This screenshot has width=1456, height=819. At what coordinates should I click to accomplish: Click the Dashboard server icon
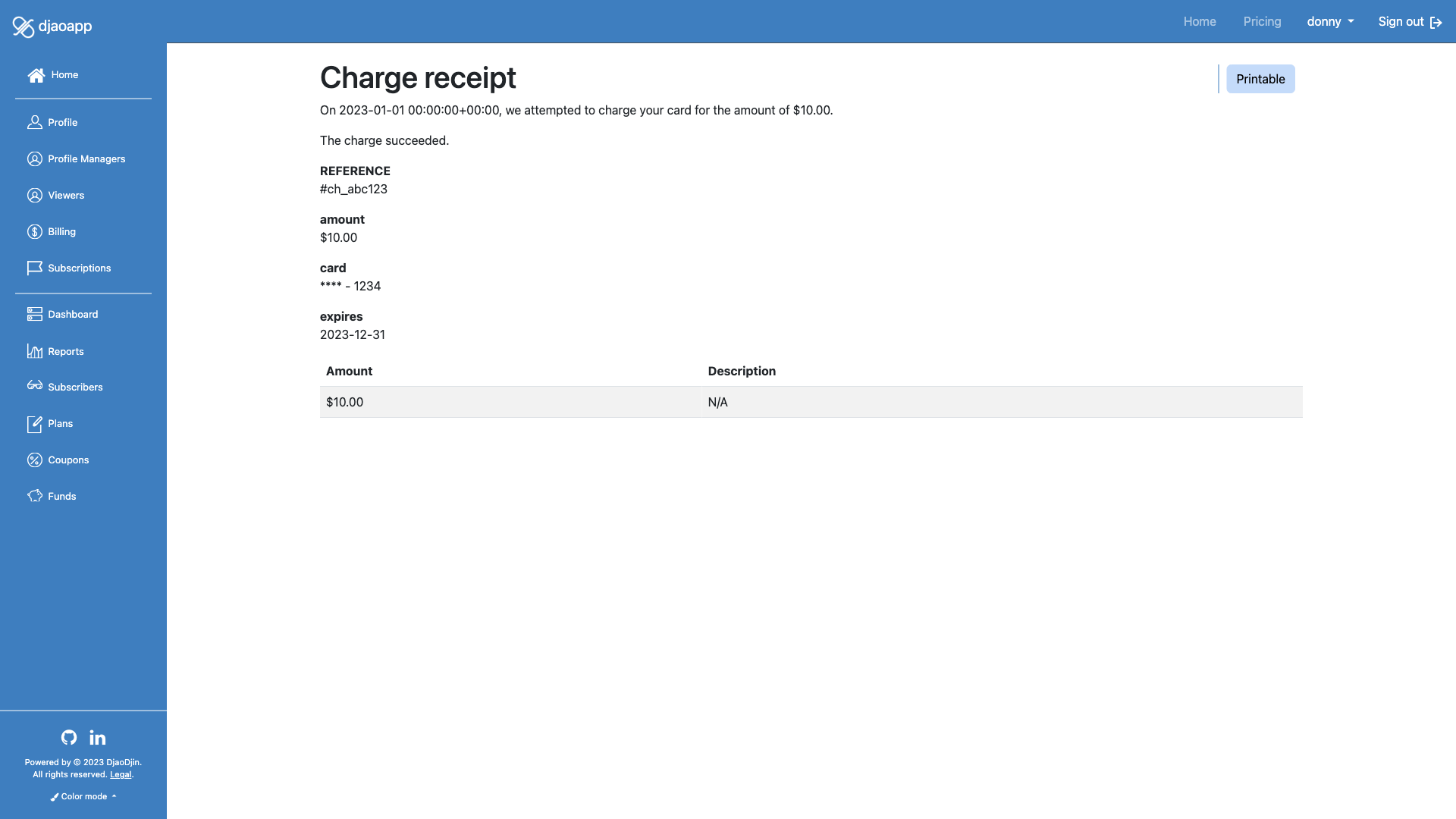coord(35,314)
